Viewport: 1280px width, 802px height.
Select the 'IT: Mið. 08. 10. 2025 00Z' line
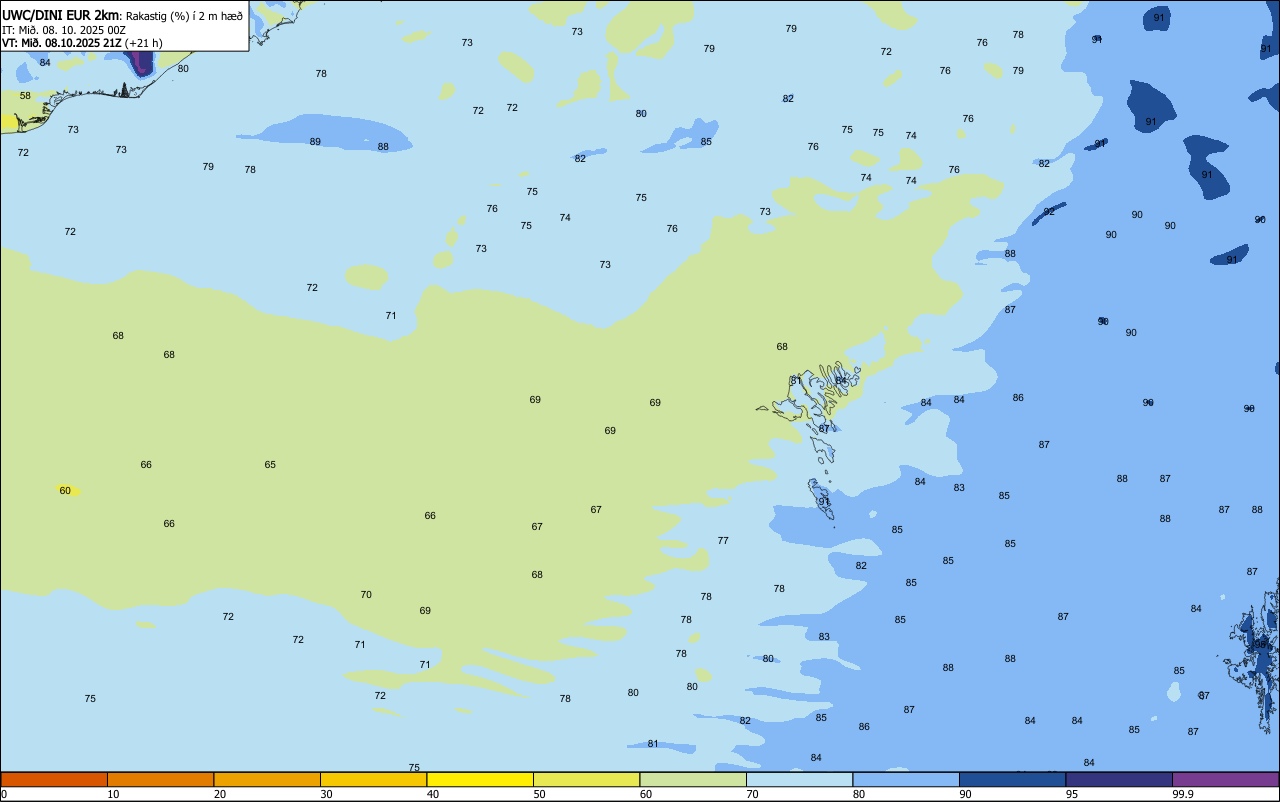[x=64, y=30]
